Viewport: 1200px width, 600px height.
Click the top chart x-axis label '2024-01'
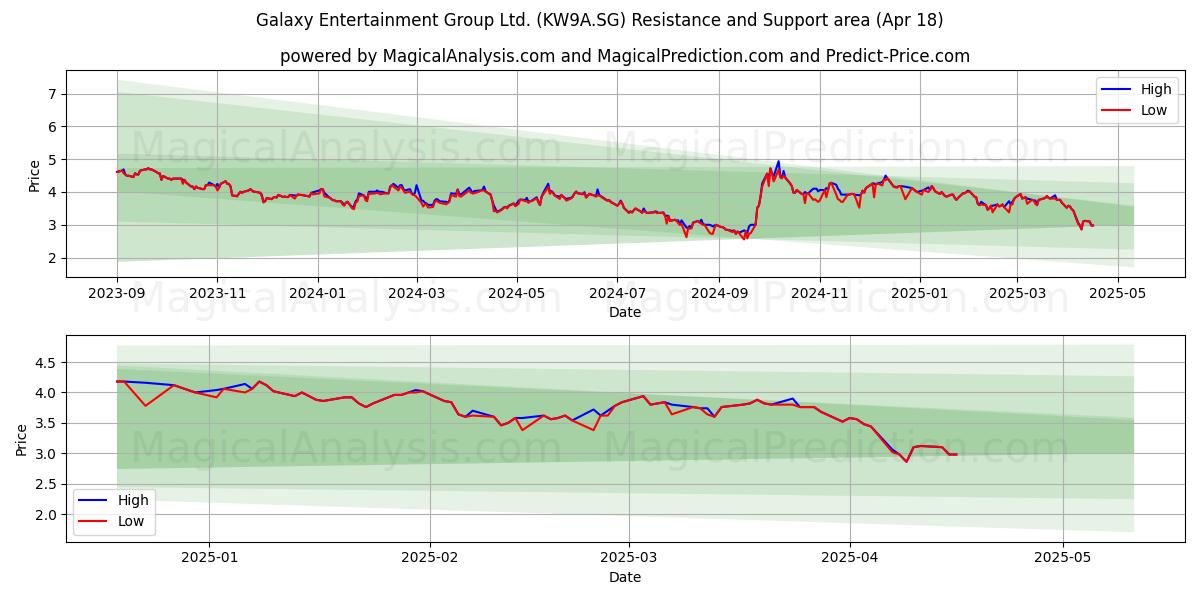pyautogui.click(x=318, y=294)
